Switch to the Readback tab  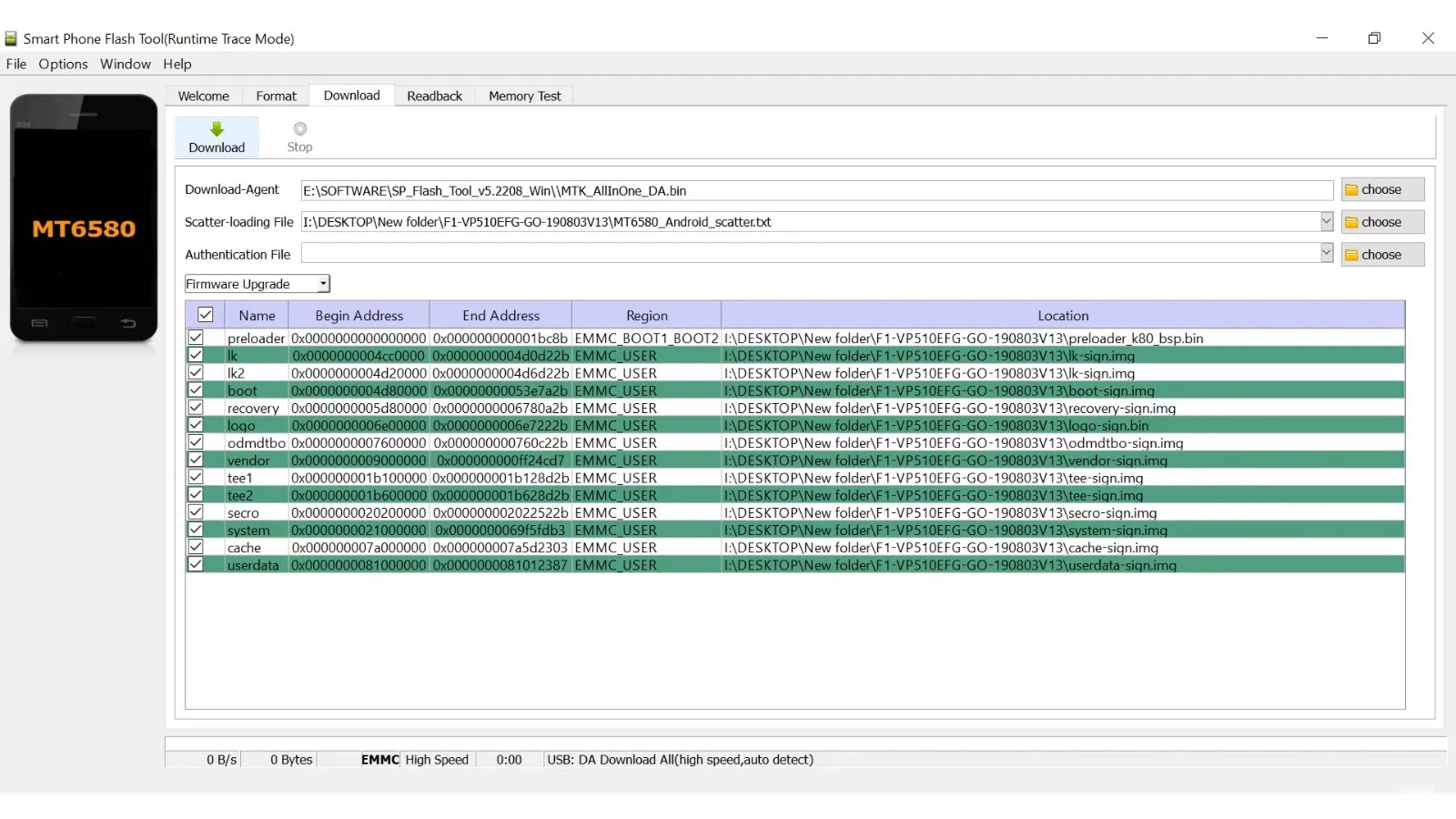434,96
